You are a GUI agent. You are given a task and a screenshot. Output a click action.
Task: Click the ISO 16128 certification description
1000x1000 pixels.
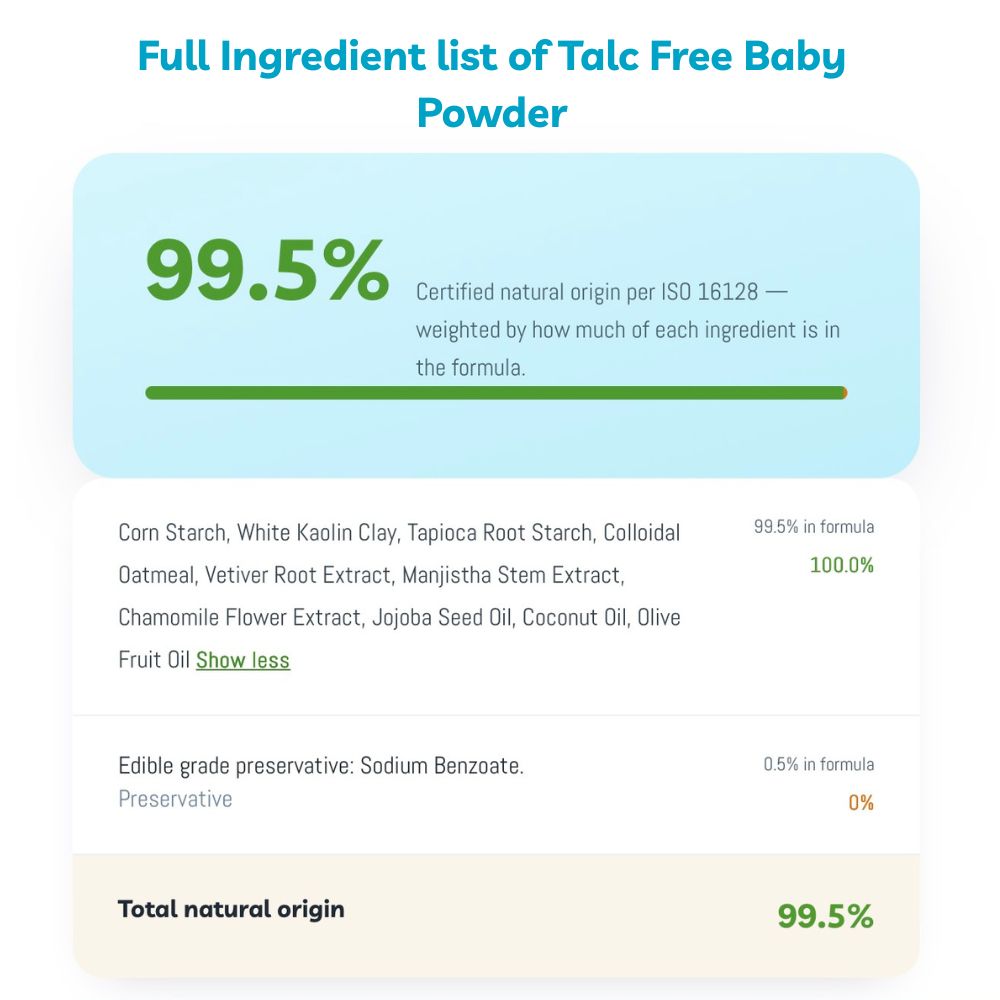pos(628,330)
